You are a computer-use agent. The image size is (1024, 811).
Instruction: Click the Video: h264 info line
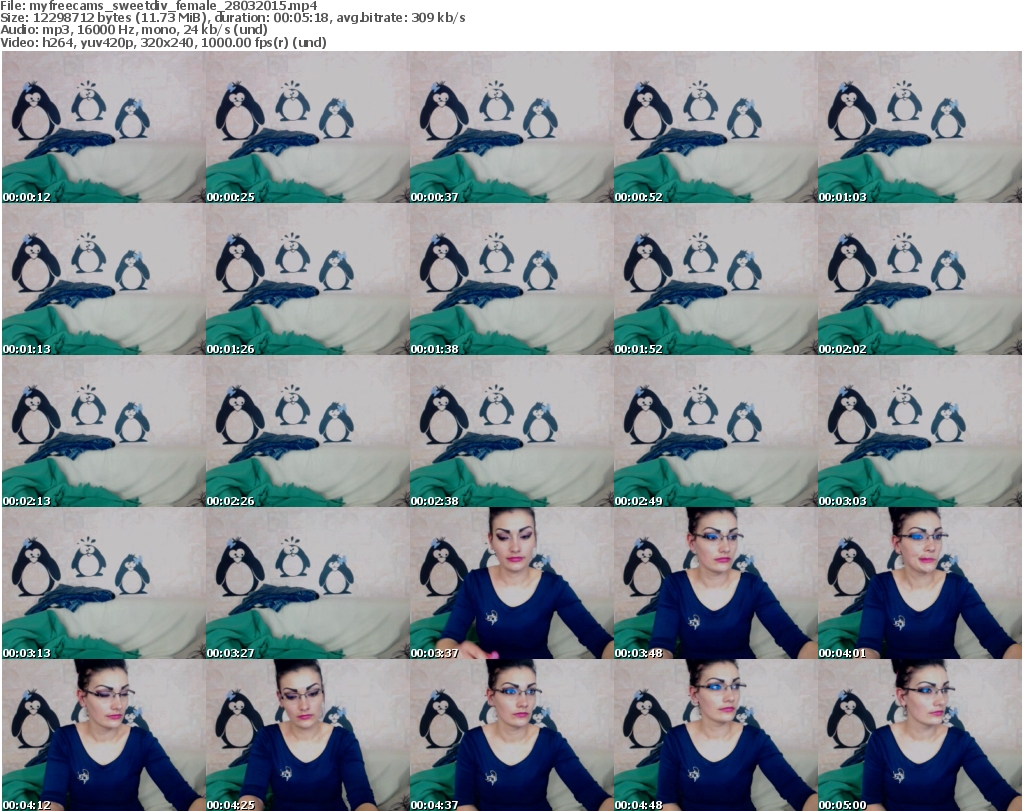(163, 42)
